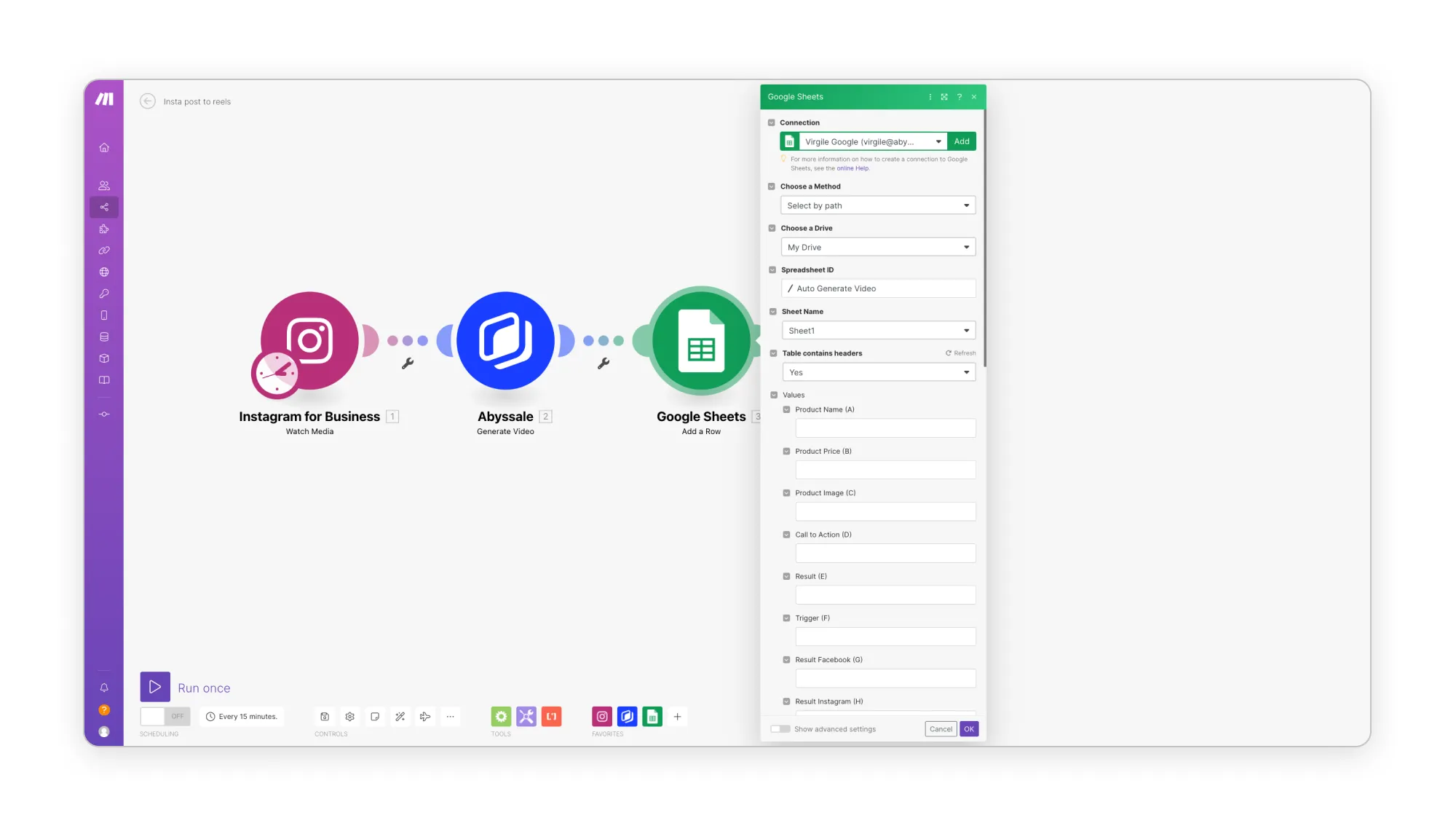Open the purple Tools wrench icon
The image size is (1456, 826).
(x=526, y=717)
